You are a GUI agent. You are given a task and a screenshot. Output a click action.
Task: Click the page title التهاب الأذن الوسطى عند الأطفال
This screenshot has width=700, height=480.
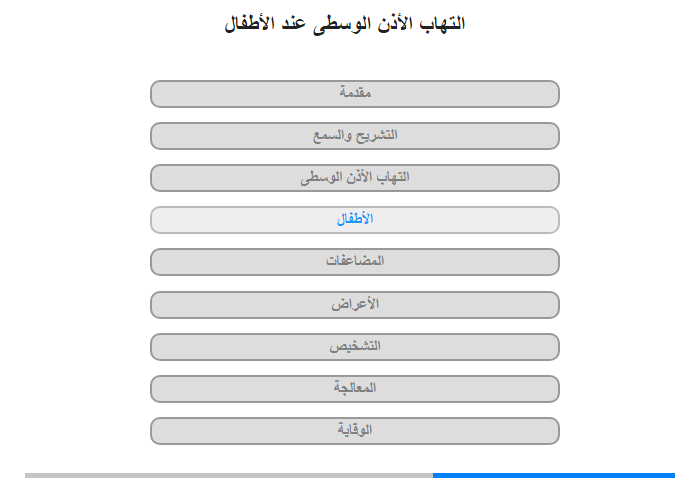click(345, 24)
